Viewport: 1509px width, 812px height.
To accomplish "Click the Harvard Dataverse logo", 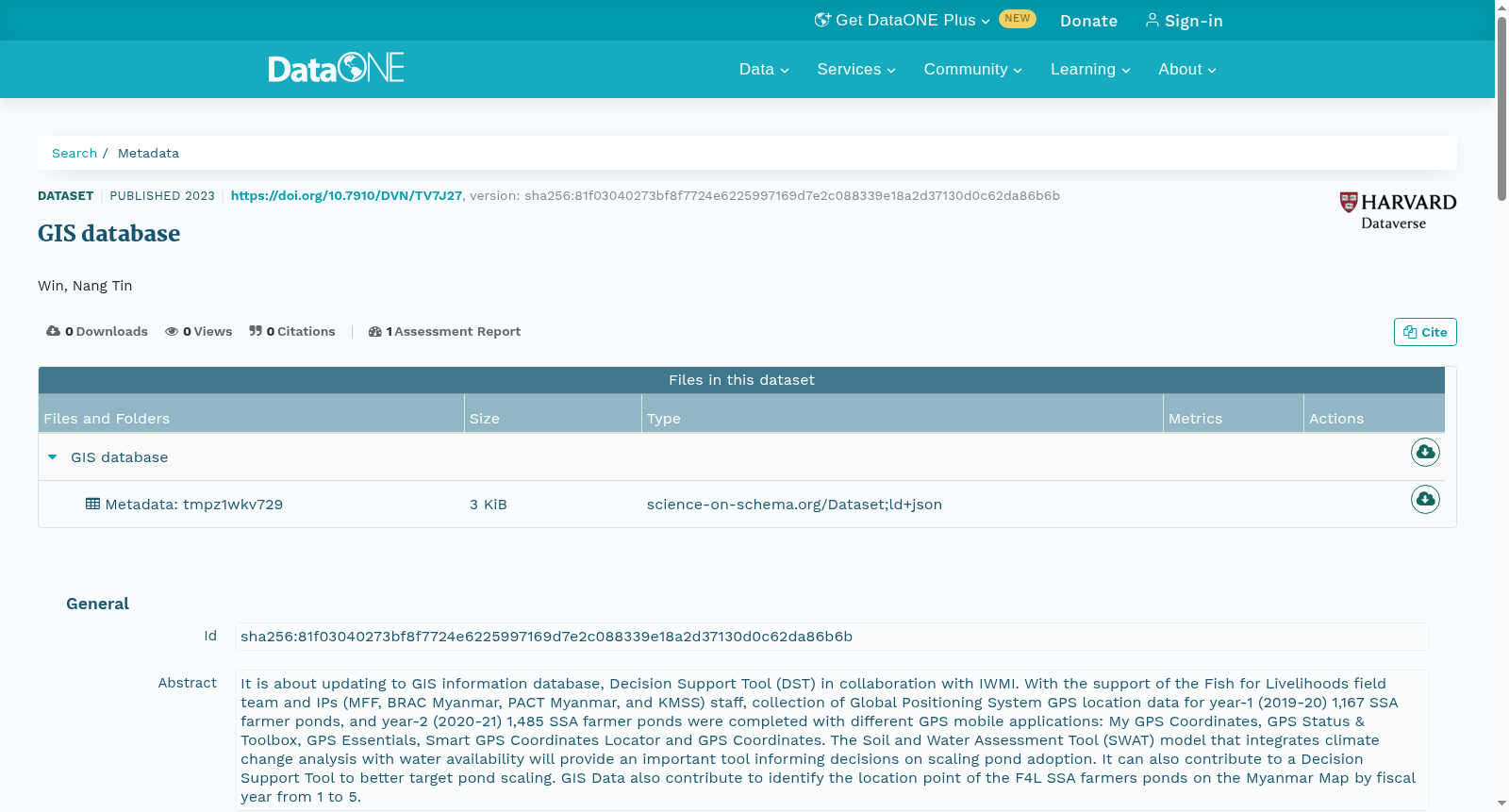I will click(x=1398, y=210).
